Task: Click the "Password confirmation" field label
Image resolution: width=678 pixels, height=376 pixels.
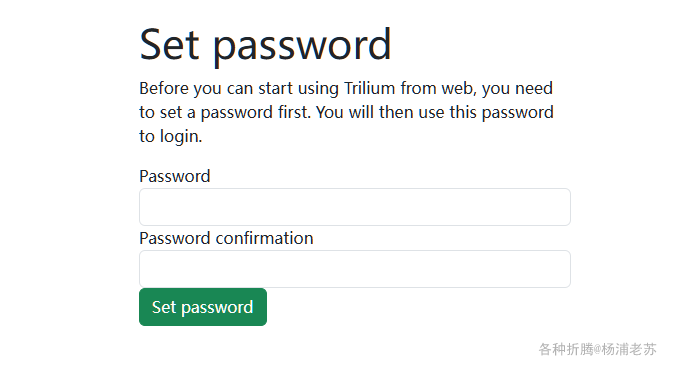Action: (226, 239)
